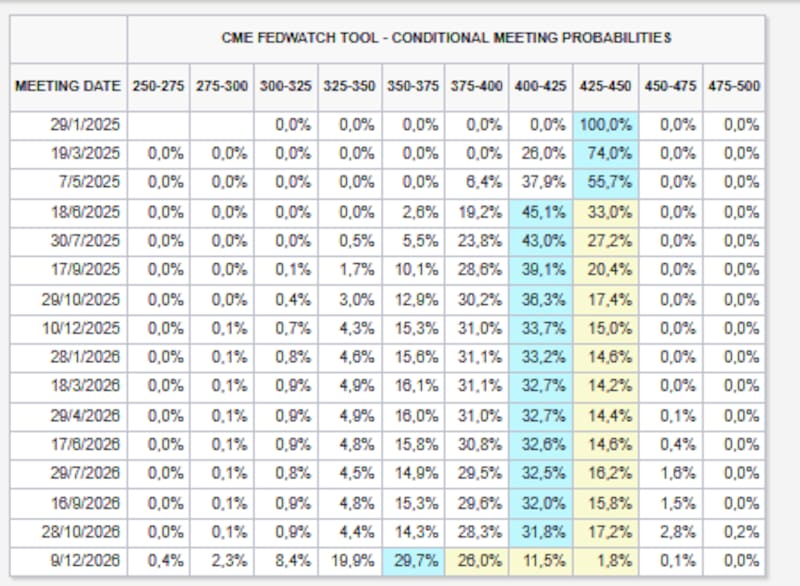This screenshot has height=586, width=800.
Task: Click the 350-375 column header
Action: tap(412, 87)
